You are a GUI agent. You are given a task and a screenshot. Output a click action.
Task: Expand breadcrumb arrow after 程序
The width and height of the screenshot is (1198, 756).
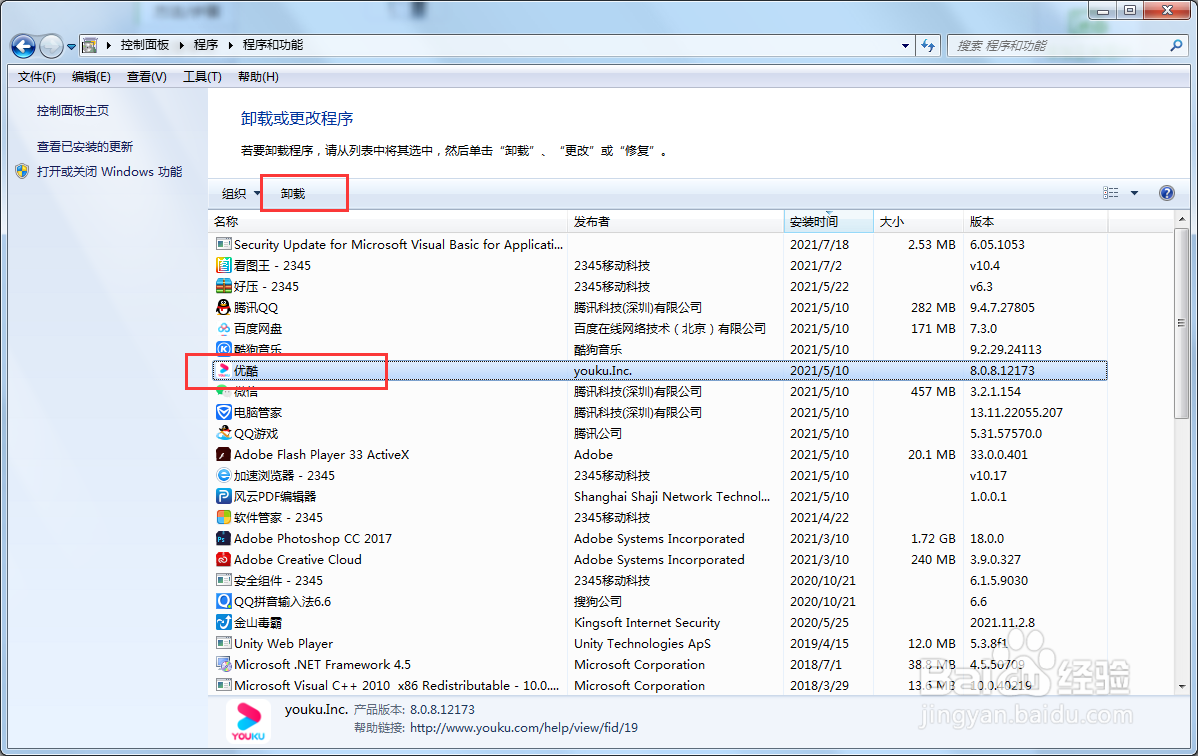point(230,45)
